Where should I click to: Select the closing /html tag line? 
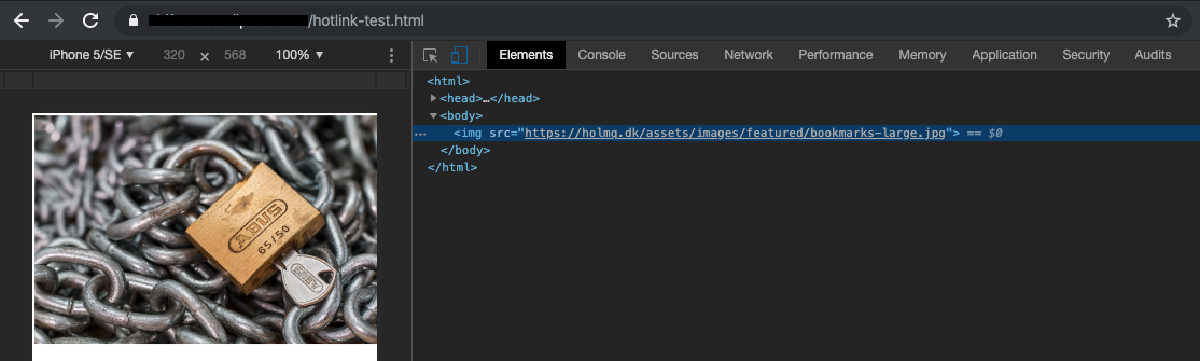[452, 167]
